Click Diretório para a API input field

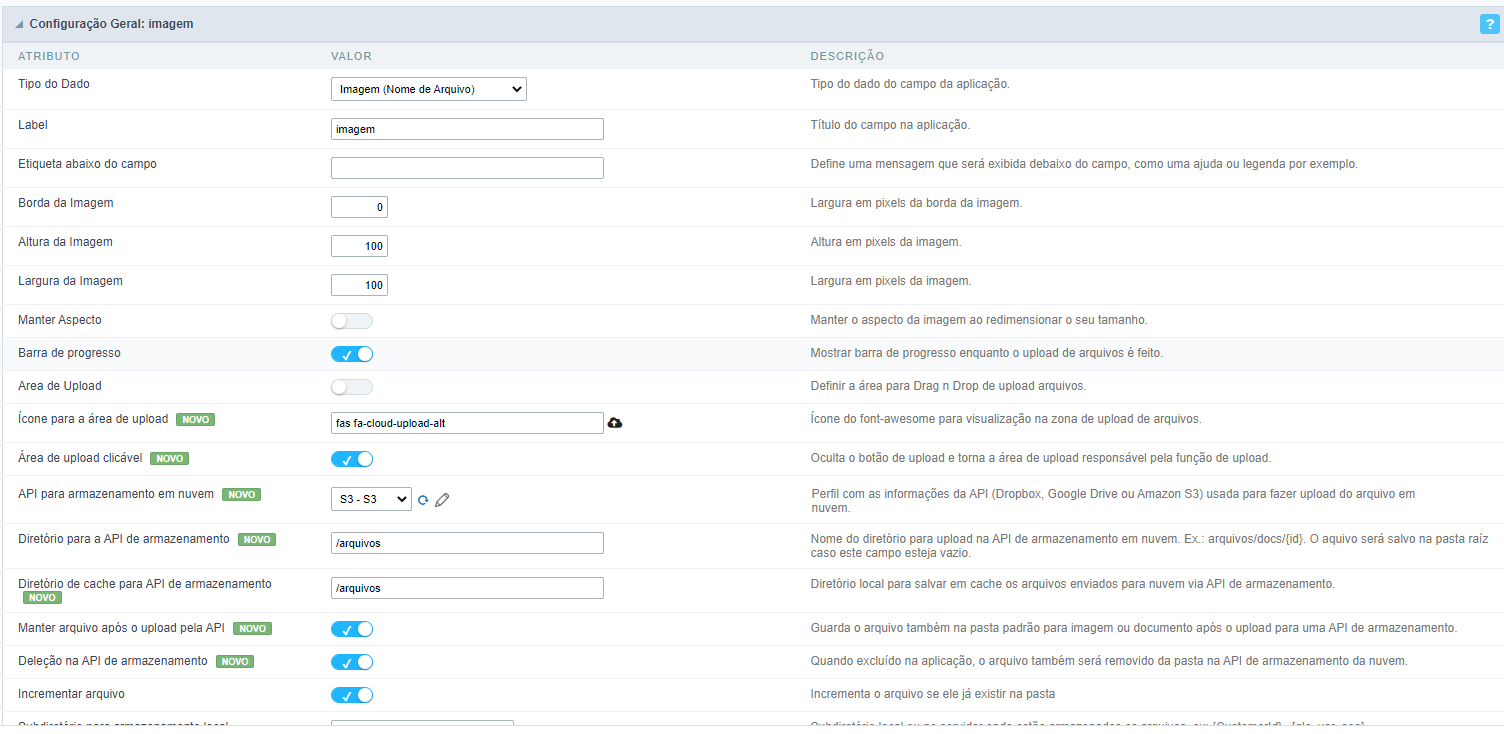point(467,543)
